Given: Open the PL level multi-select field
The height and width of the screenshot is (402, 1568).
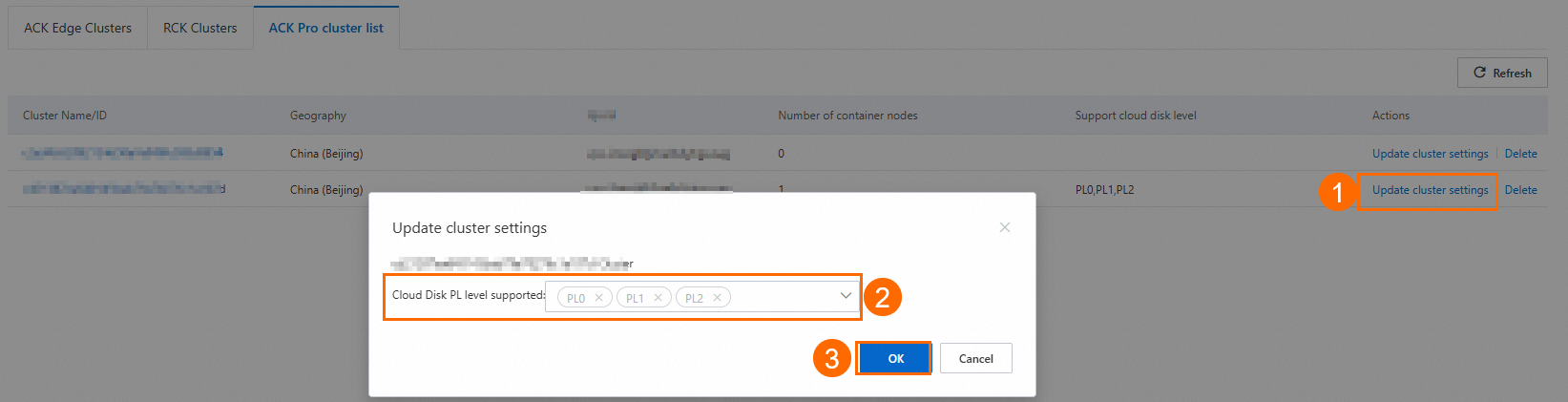Looking at the screenshot, I should [701, 296].
